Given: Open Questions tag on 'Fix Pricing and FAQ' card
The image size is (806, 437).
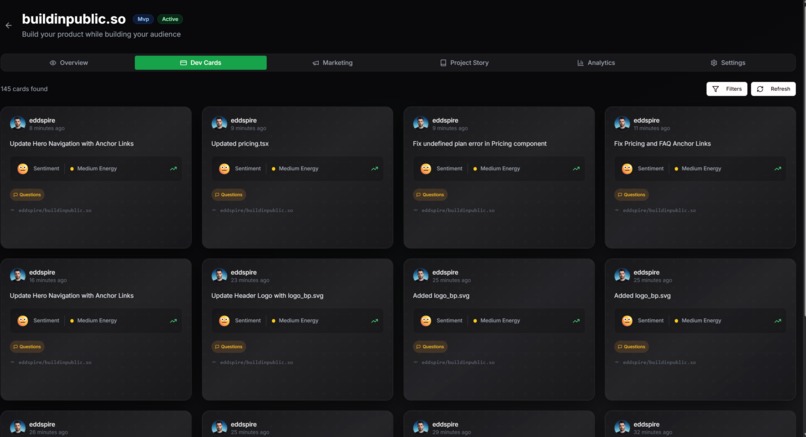Looking at the screenshot, I should (x=631, y=195).
